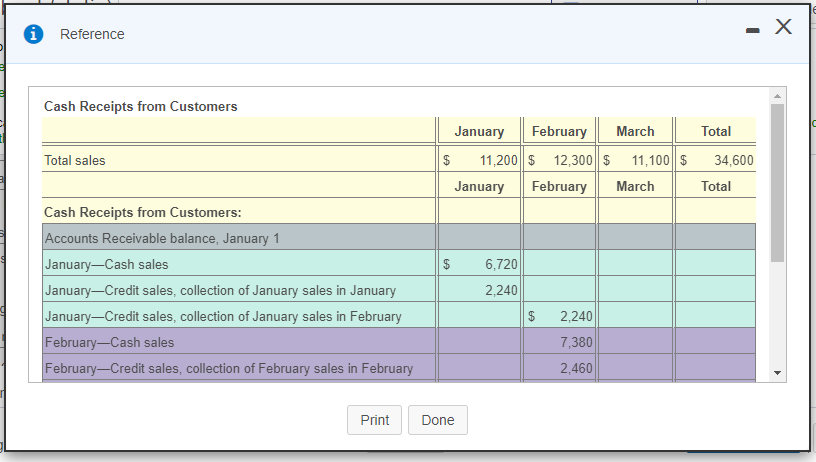Screen dimensions: 816x462
Task: Click the 'February—Cash sales' row label
Action: [109, 342]
